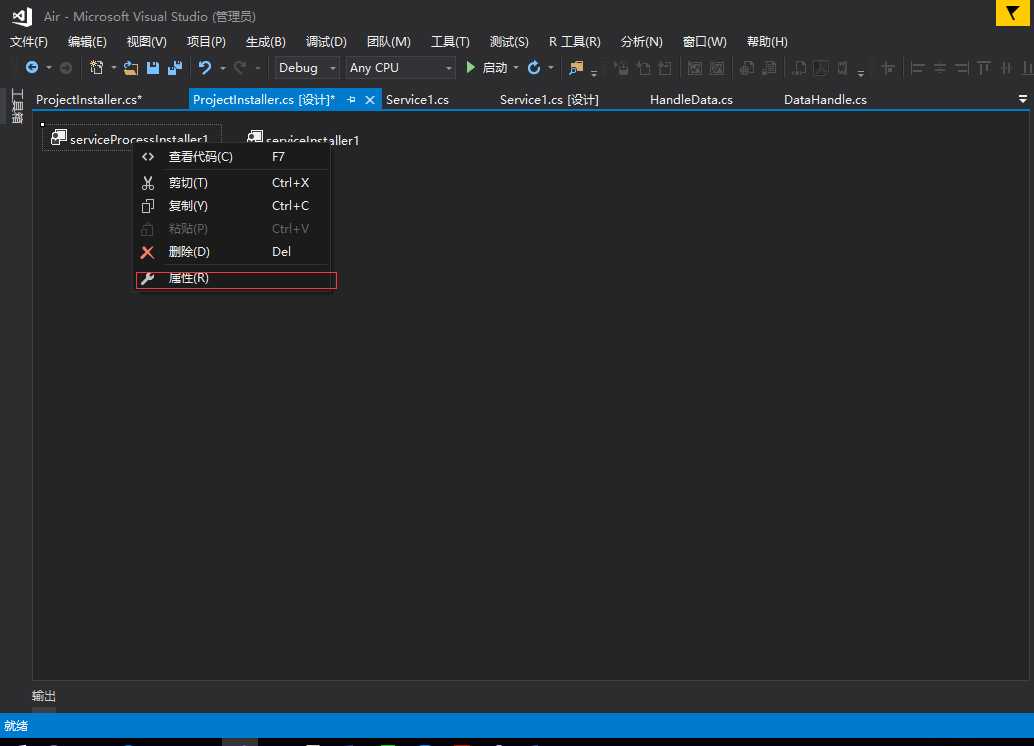
Task: Open the 分析(N) analyze menu
Action: (x=641, y=42)
